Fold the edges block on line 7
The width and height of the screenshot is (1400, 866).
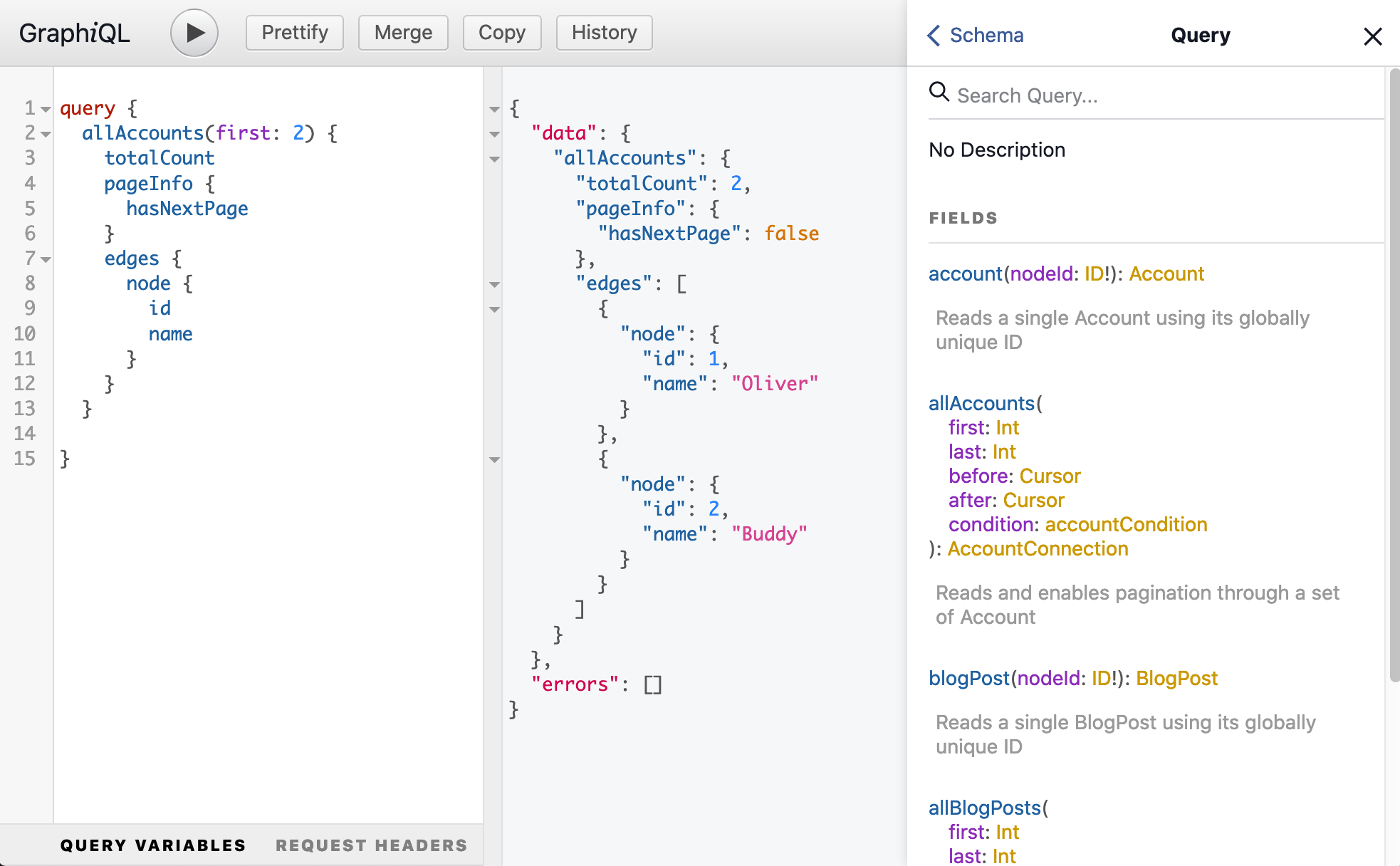pyautogui.click(x=46, y=259)
